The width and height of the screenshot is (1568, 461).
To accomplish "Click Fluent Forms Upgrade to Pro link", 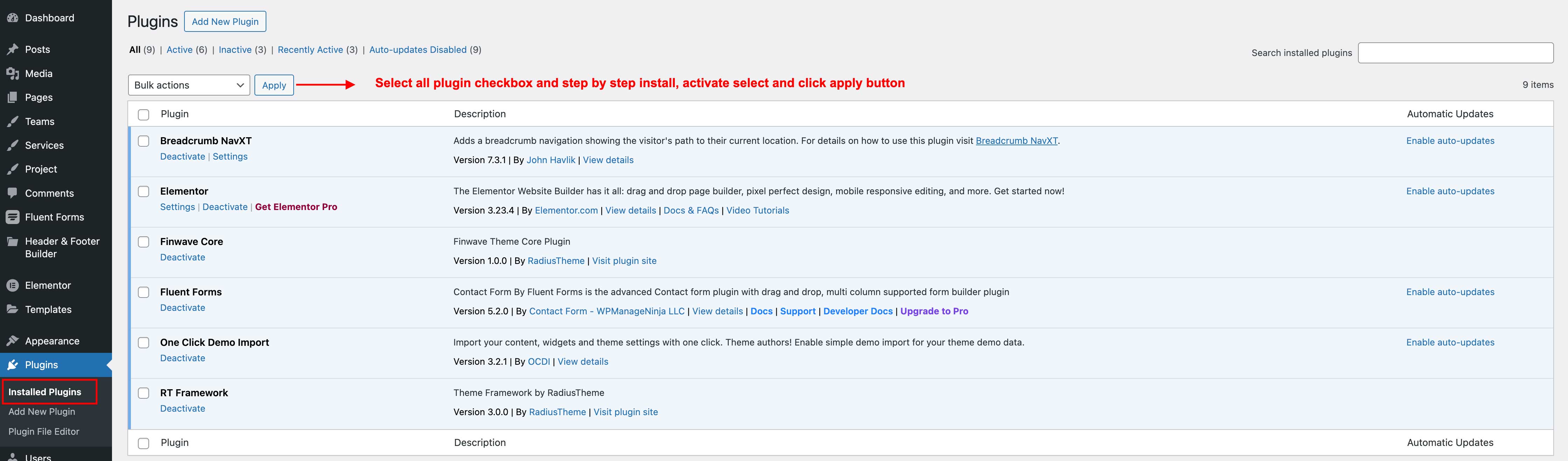I will coord(934,311).
